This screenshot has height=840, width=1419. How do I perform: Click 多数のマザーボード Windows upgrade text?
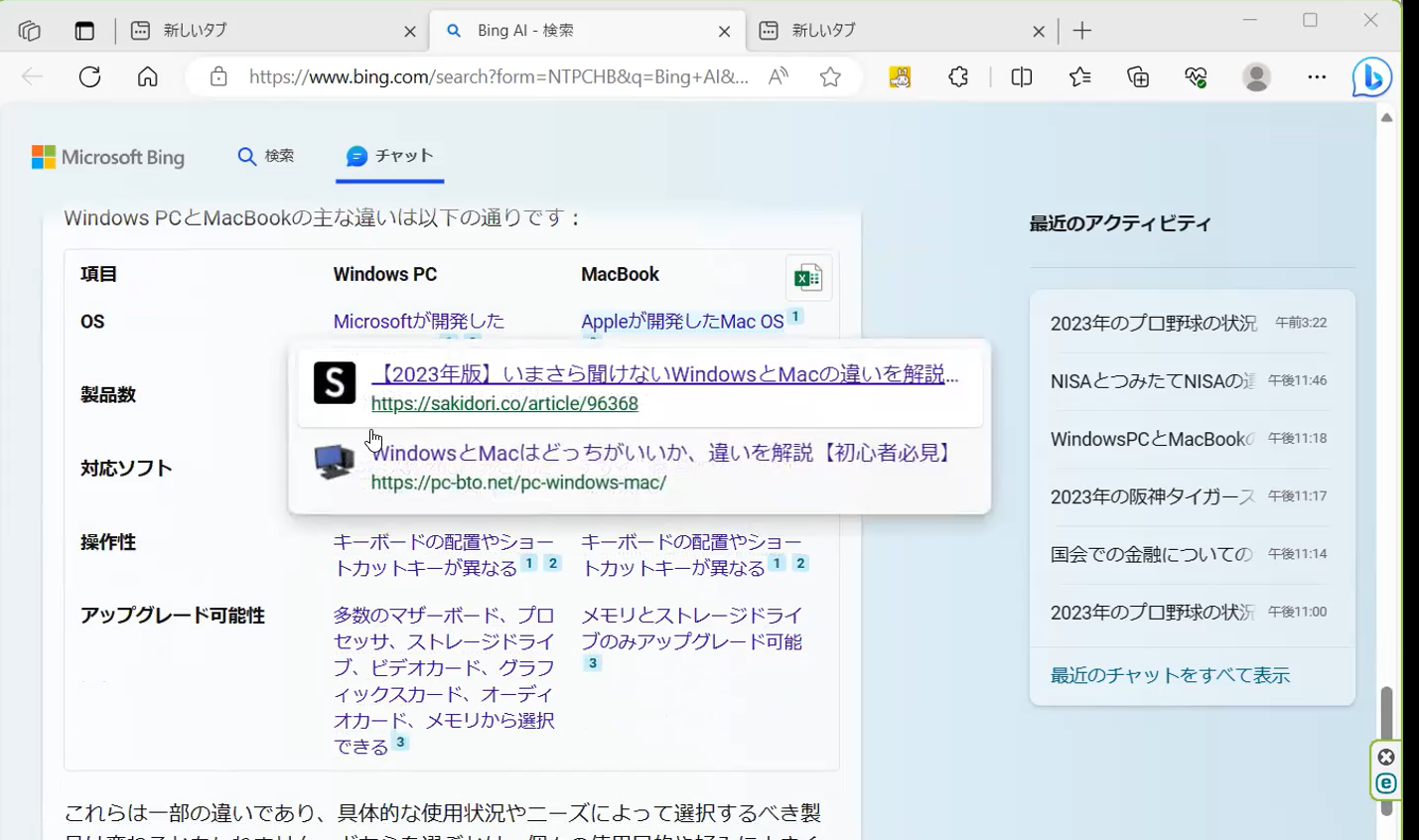[444, 681]
